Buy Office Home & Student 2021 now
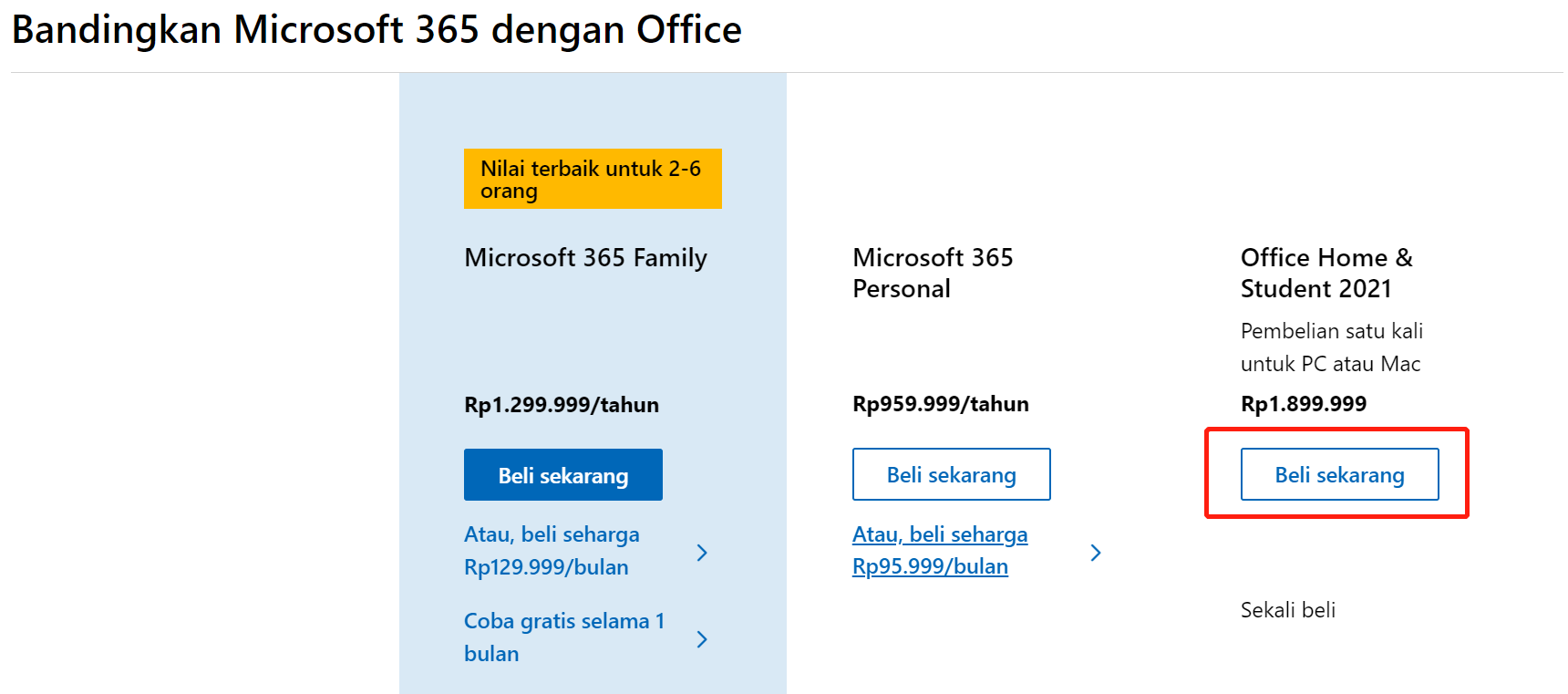1568x694 pixels. 1339,475
